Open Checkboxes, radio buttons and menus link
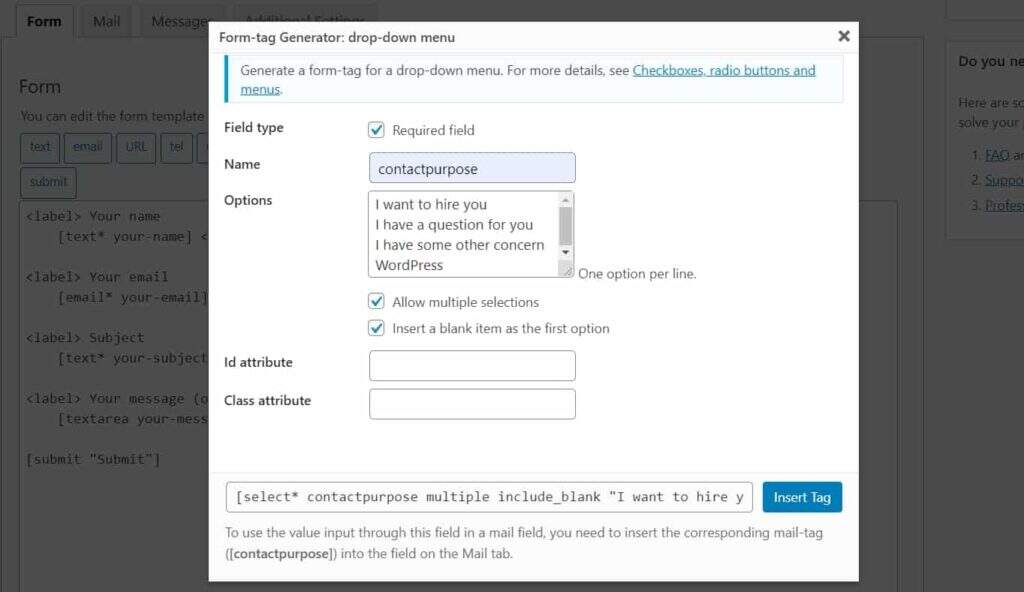Viewport: 1024px width, 592px height. pyautogui.click(x=724, y=71)
